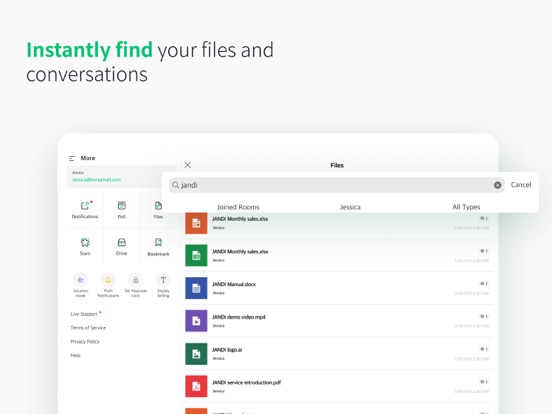This screenshot has height=414, width=552.
Task: Select the JANDI Manual.docx file name
Action: point(234,284)
